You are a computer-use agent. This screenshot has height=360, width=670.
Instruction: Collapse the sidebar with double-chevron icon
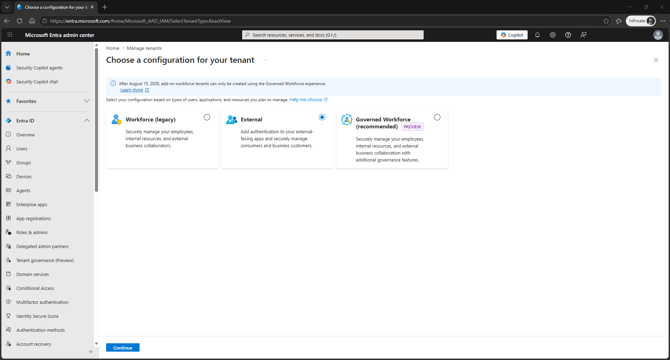(91, 351)
